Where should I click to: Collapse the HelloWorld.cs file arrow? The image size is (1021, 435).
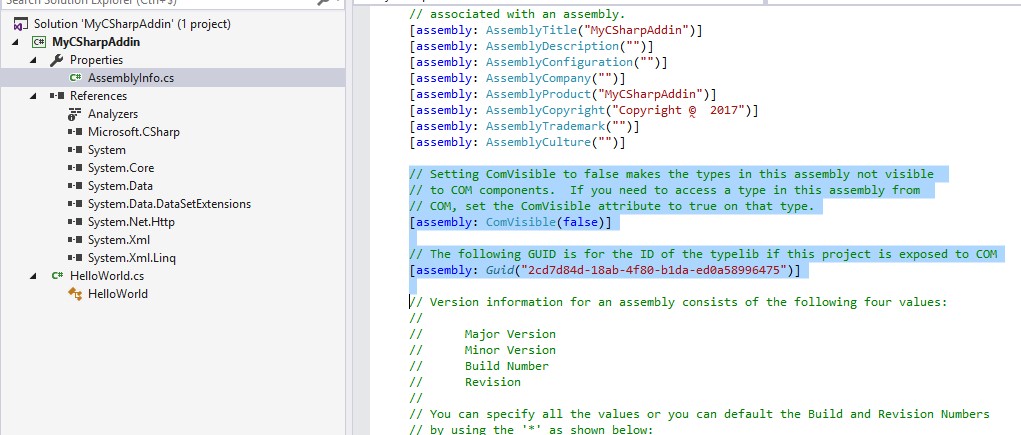[x=33, y=276]
